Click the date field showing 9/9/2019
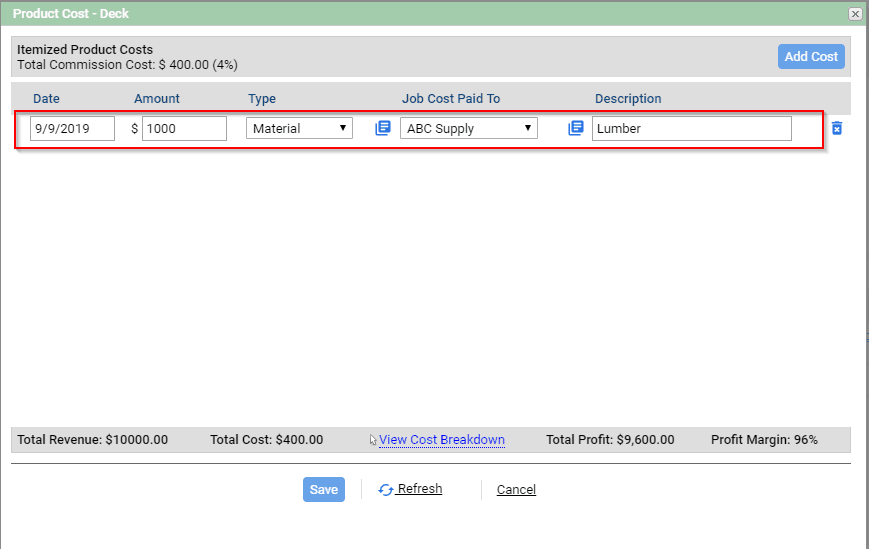 [72, 128]
